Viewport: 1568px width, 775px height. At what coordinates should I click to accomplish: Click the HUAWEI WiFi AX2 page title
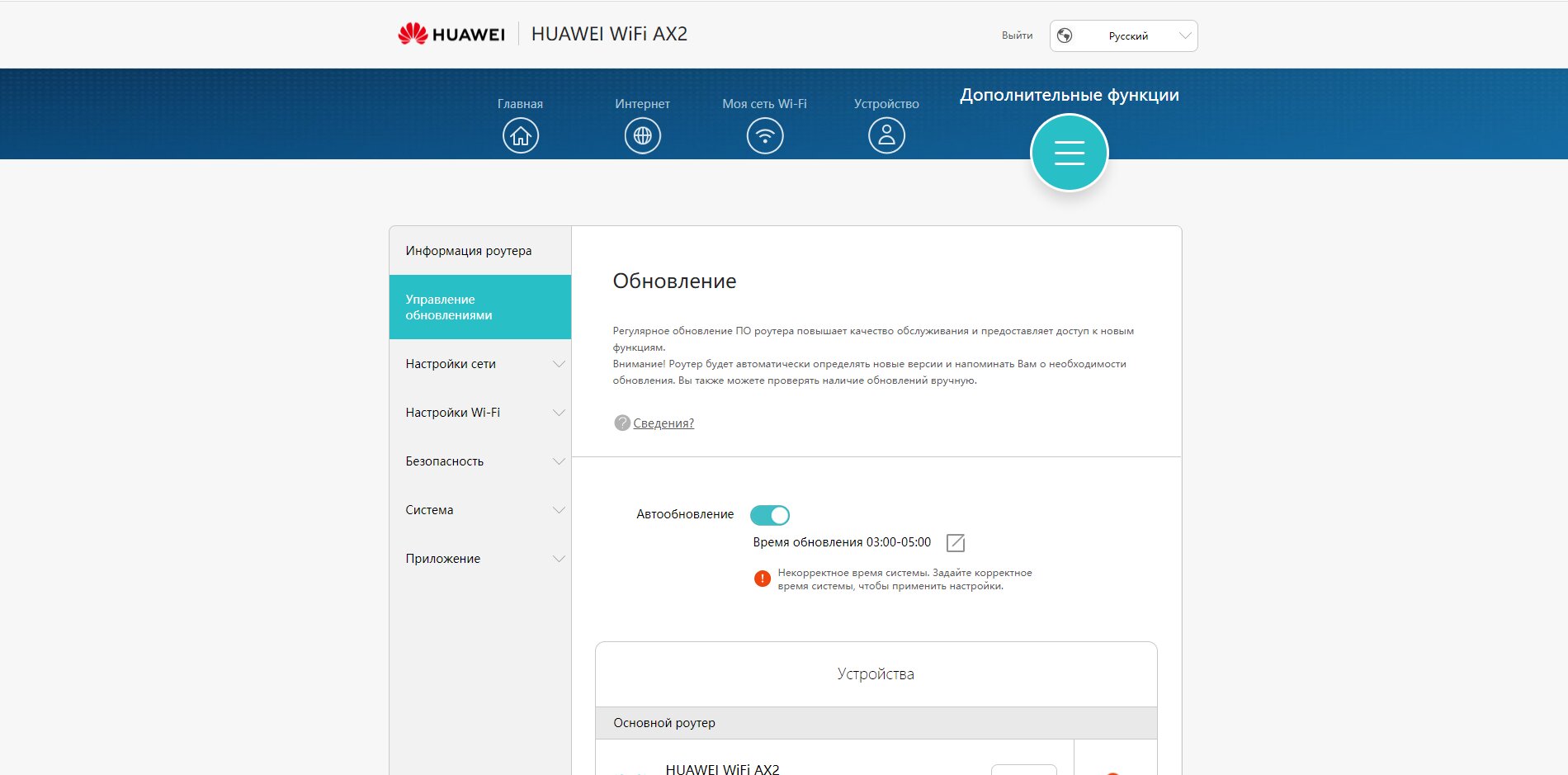(x=609, y=34)
